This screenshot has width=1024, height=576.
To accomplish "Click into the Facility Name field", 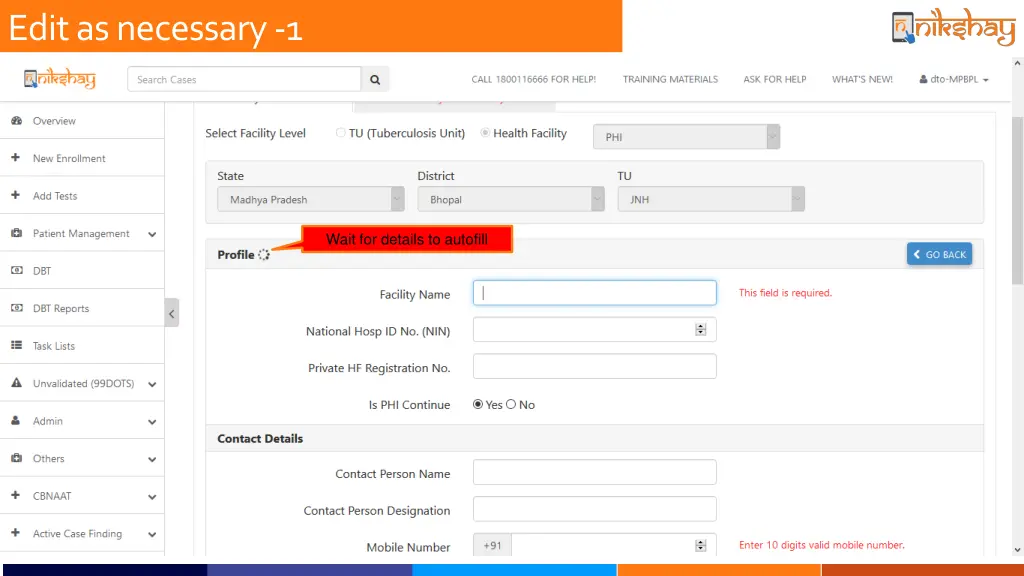I will [594, 293].
